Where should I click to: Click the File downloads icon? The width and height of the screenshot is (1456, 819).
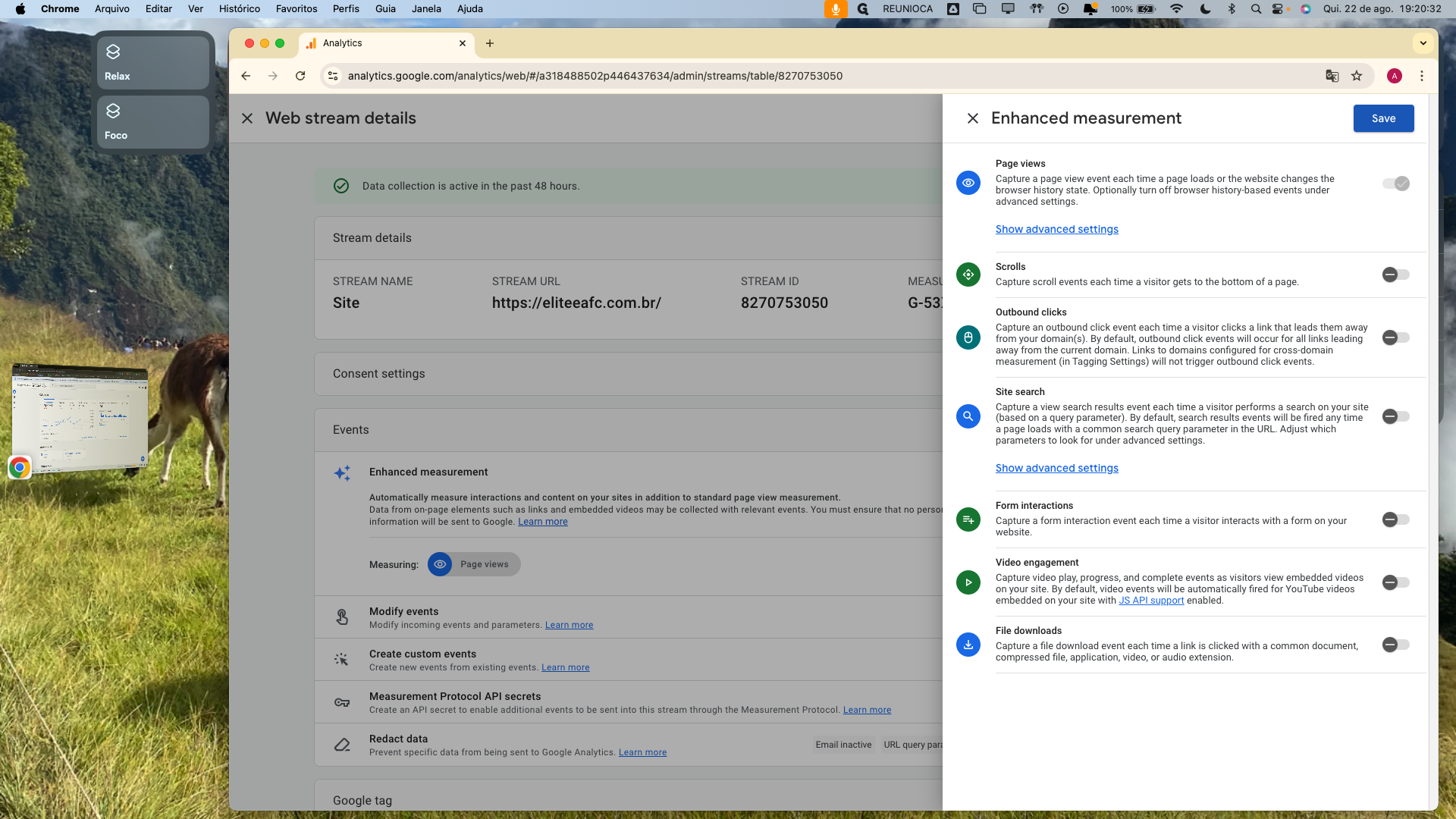pos(968,645)
